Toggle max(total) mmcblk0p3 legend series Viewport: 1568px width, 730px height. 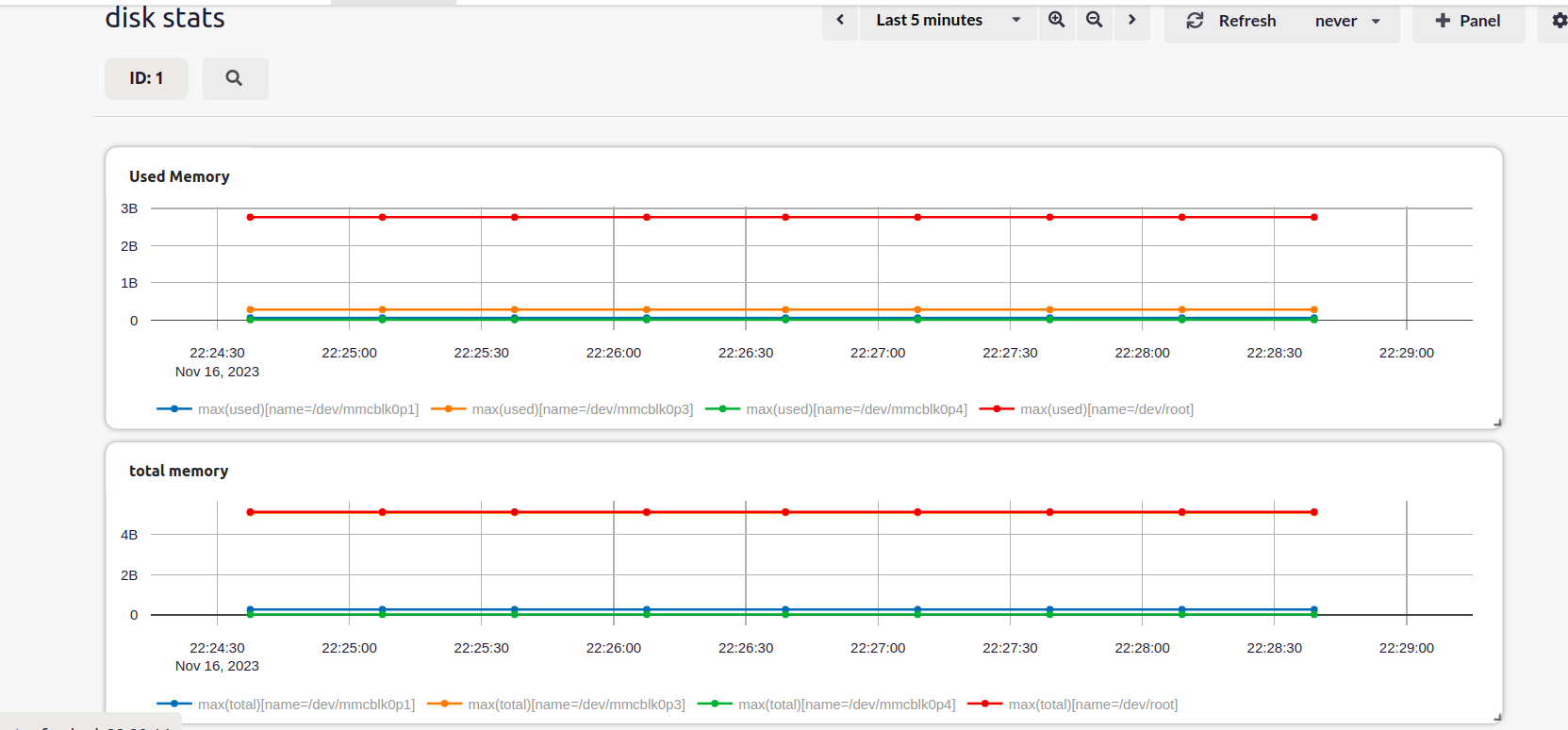click(556, 705)
